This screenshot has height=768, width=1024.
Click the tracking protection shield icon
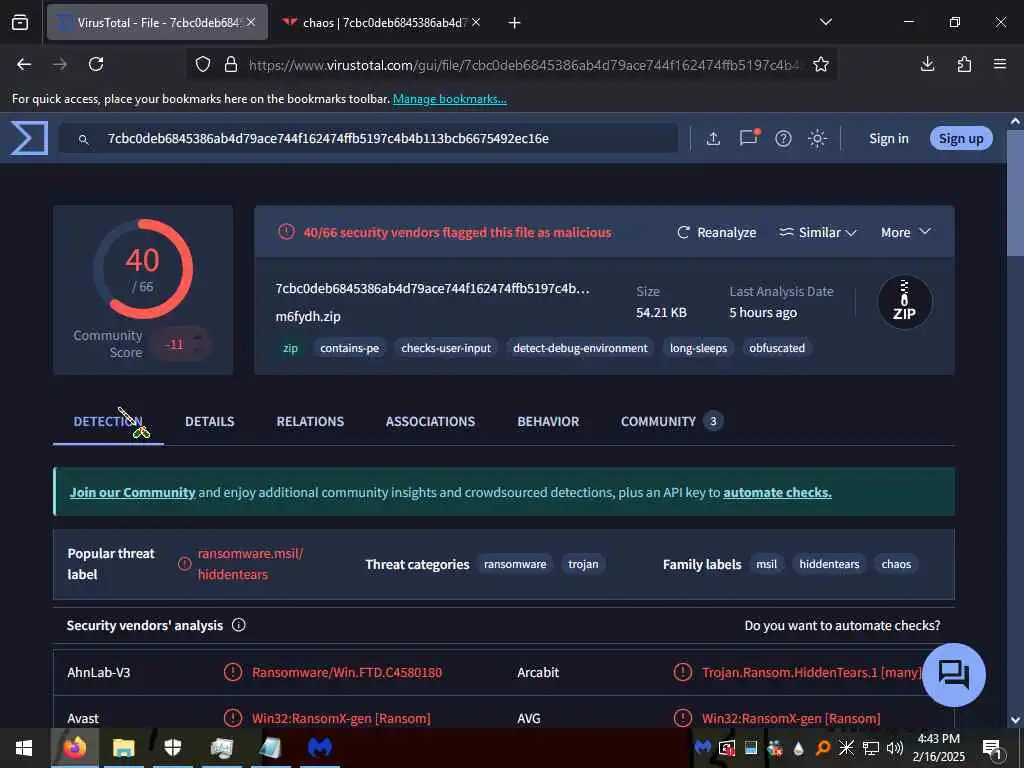tap(203, 64)
